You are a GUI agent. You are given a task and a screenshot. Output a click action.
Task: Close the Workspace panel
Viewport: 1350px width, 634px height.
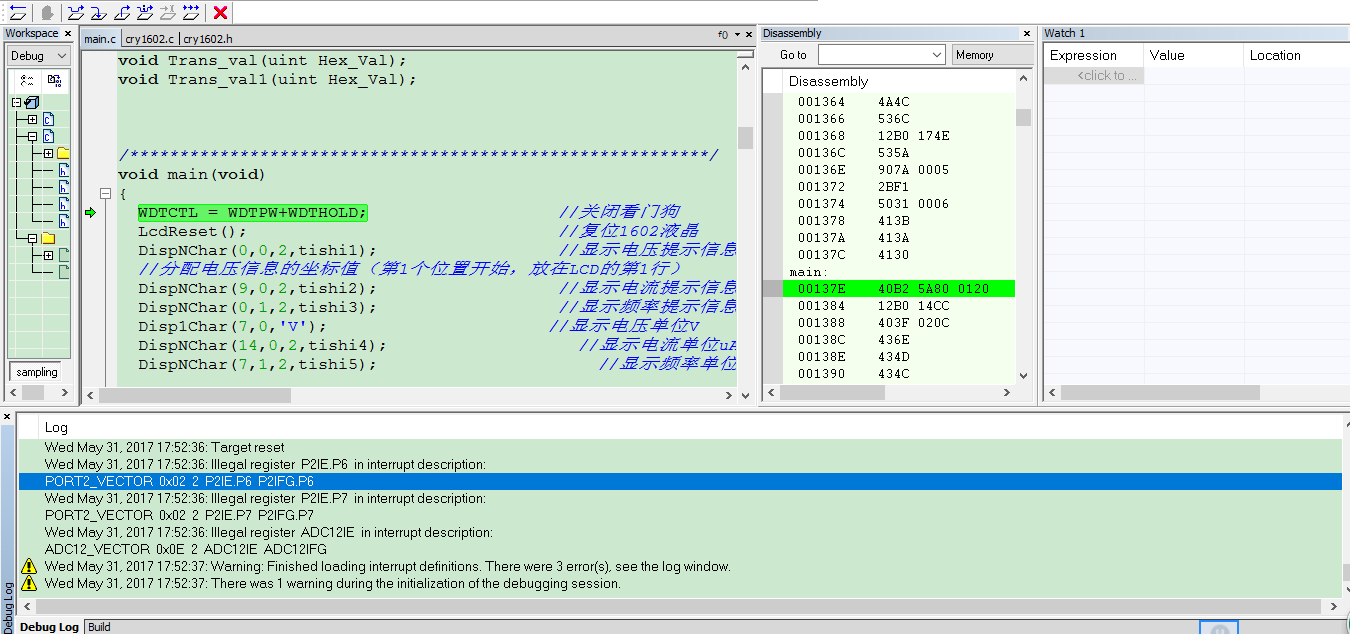click(68, 33)
